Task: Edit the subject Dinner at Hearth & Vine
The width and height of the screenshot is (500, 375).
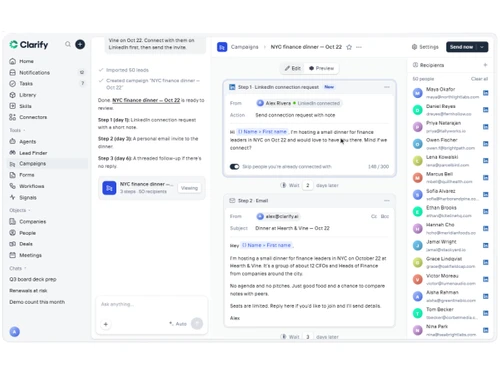Action: point(292,228)
